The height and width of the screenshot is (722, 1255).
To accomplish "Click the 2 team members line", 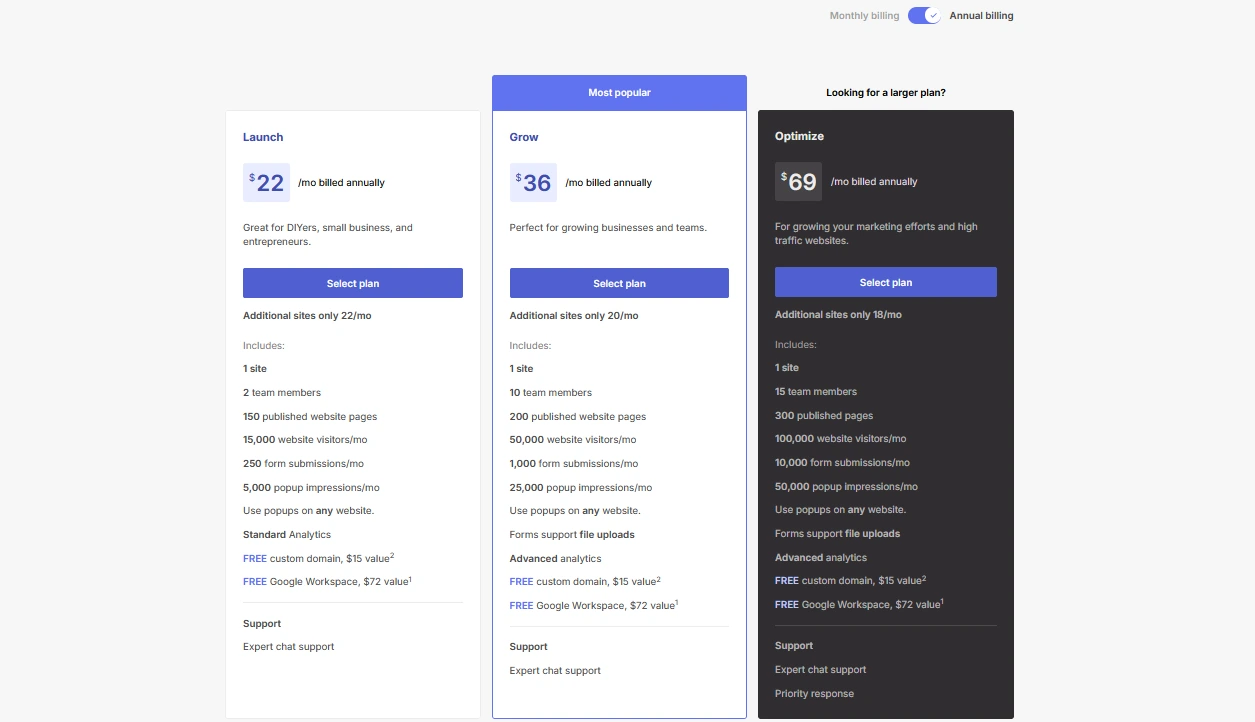I will (282, 393).
